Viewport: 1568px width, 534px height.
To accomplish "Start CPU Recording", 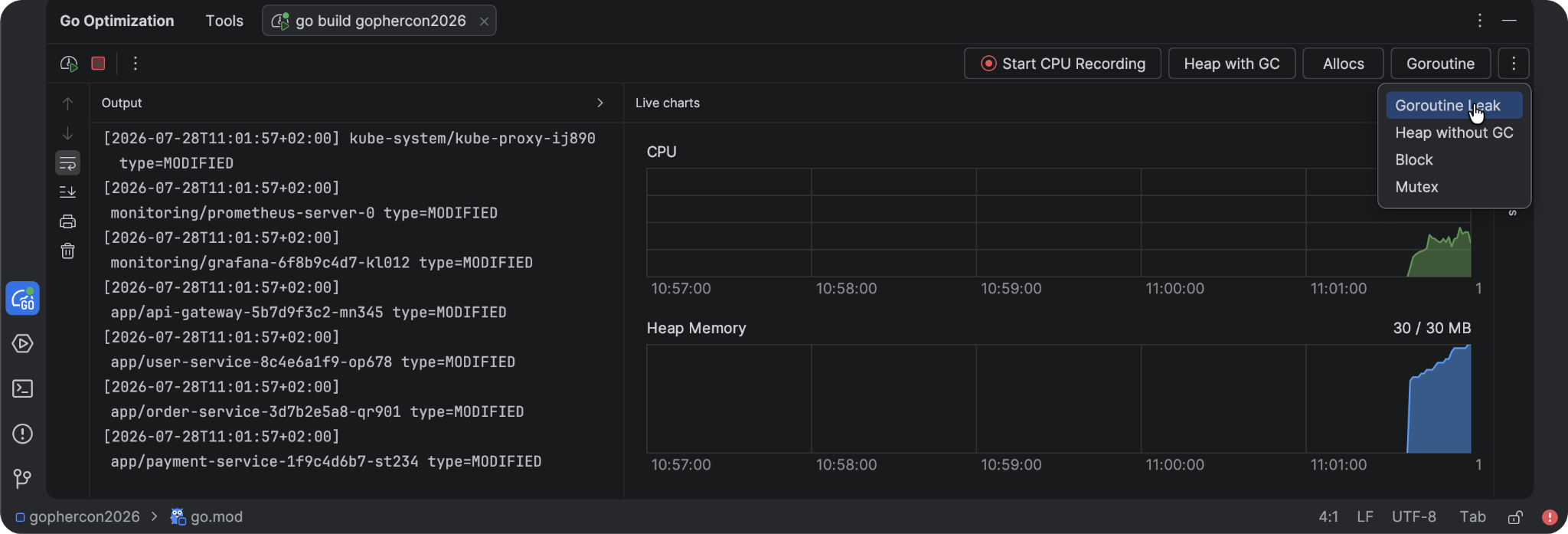I will pyautogui.click(x=1063, y=64).
